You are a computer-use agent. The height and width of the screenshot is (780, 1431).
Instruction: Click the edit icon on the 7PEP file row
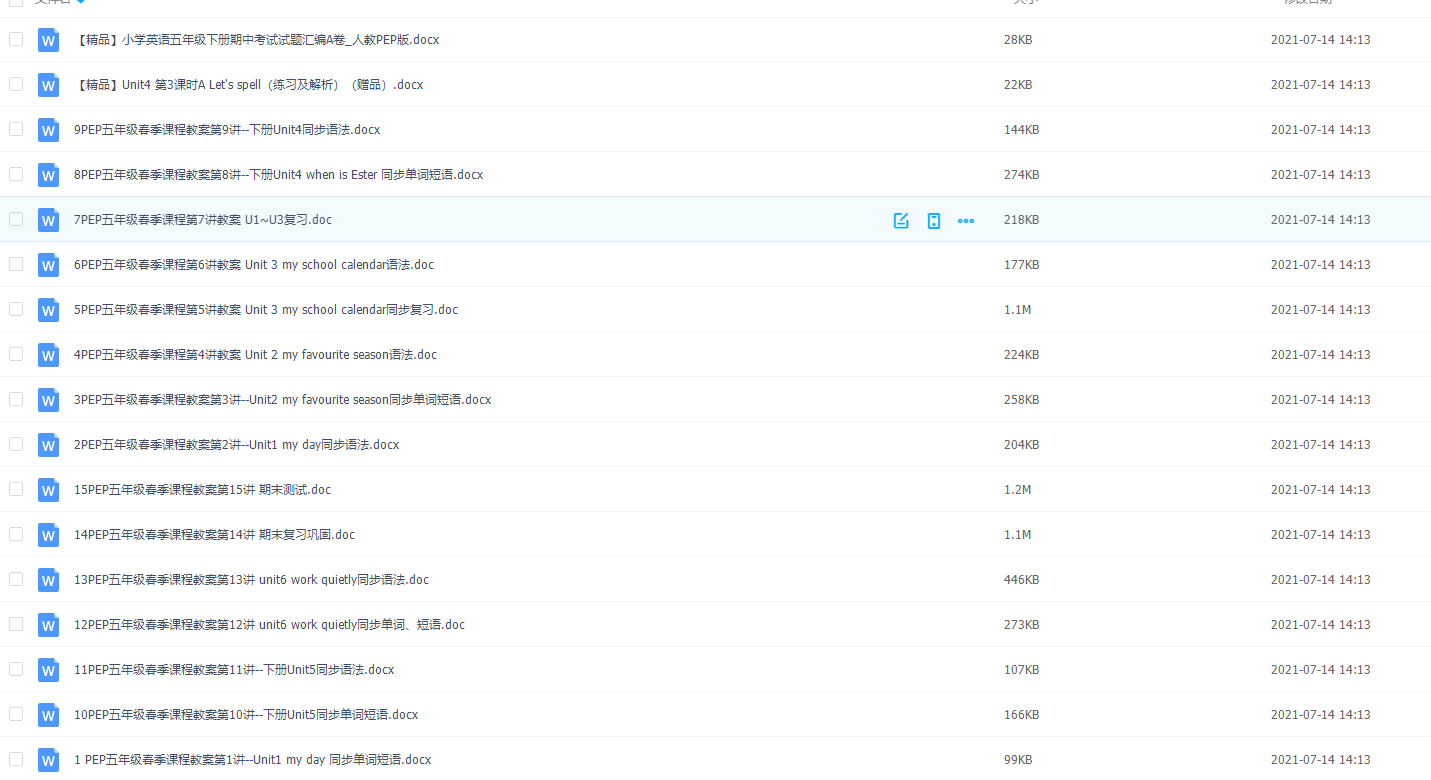(901, 220)
